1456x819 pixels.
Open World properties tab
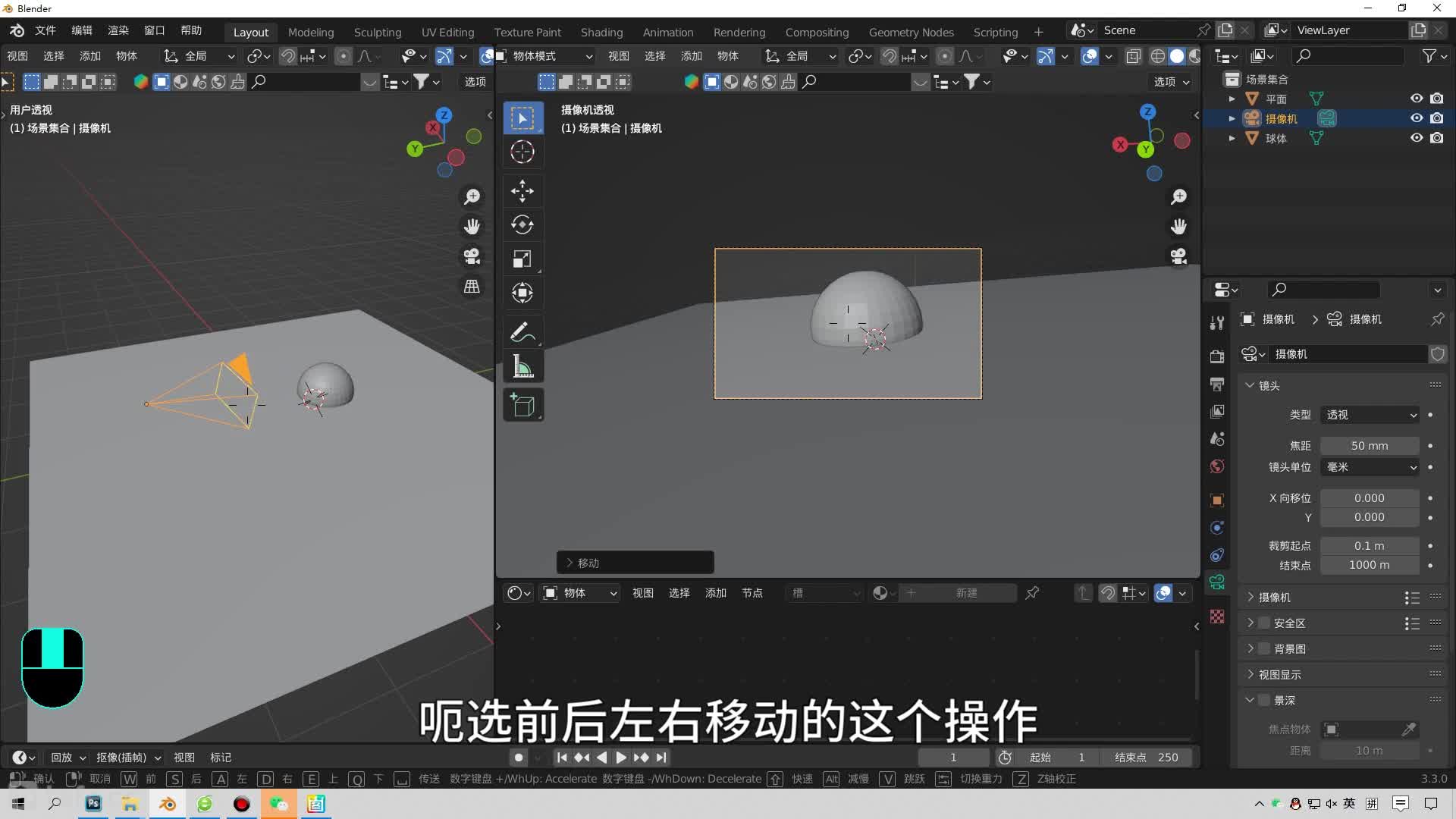click(x=1217, y=466)
